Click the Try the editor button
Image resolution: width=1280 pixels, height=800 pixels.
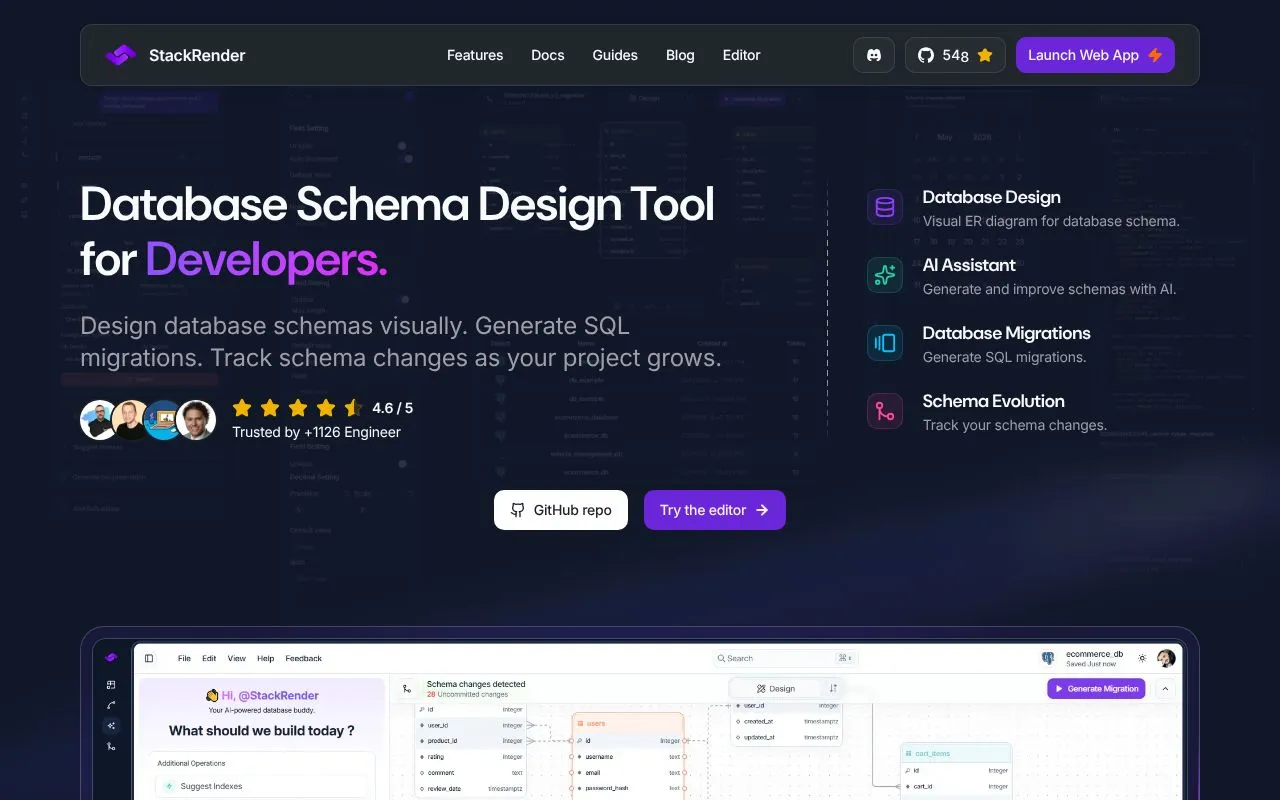[715, 510]
